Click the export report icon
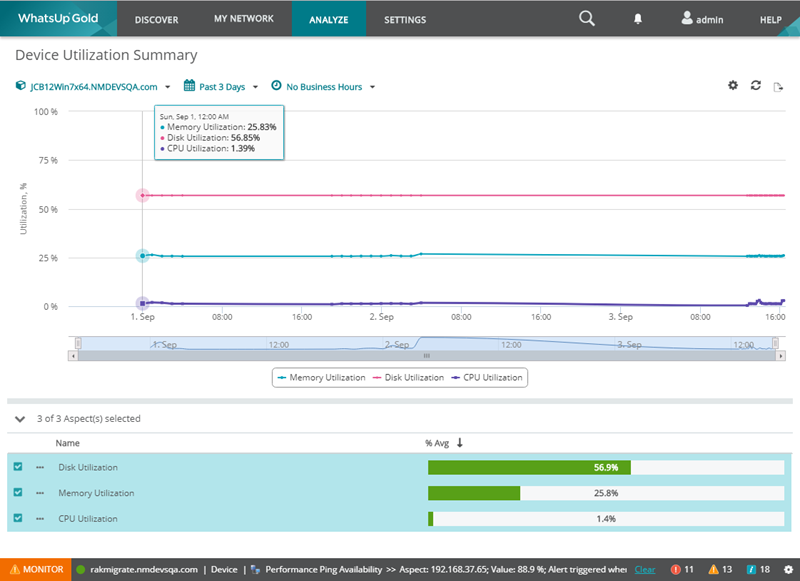 point(778,87)
